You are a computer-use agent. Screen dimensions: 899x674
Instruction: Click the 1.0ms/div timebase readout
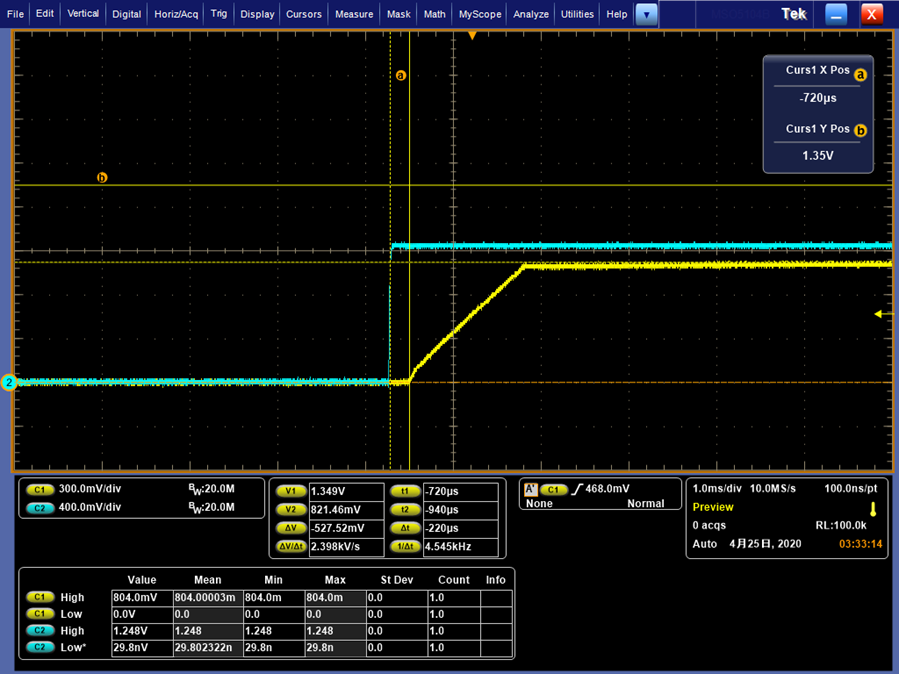pyautogui.click(x=717, y=489)
